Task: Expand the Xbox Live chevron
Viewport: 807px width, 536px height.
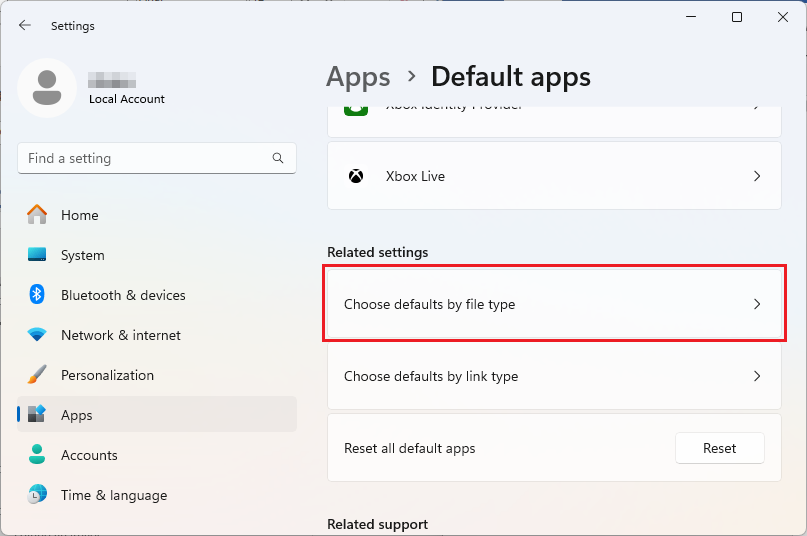Action: pos(757,176)
